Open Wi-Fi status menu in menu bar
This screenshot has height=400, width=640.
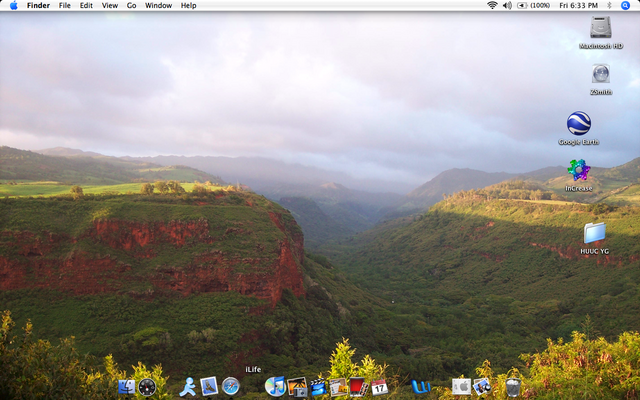coord(493,5)
